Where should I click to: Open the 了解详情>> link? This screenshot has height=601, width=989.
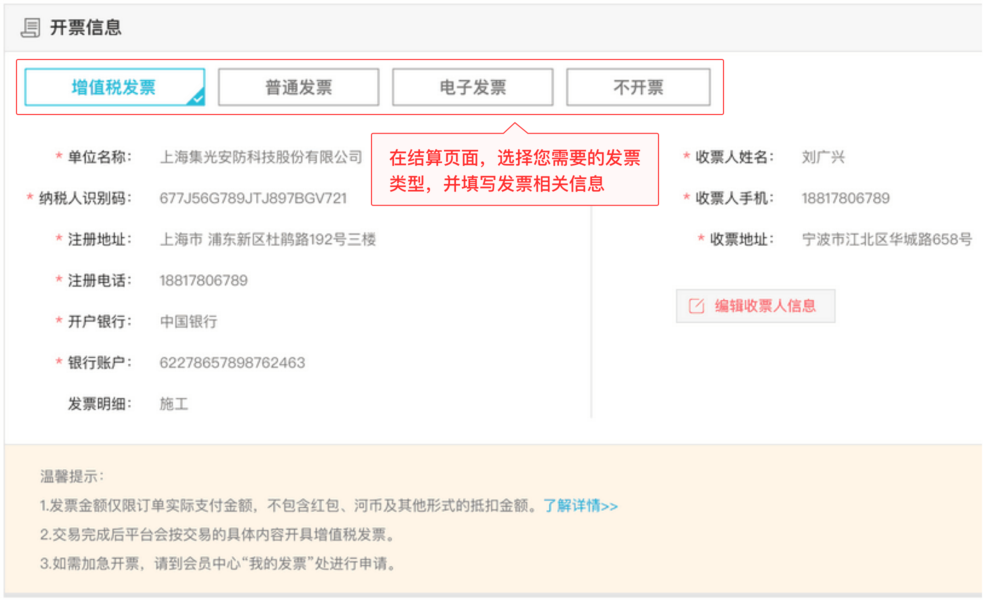580,506
